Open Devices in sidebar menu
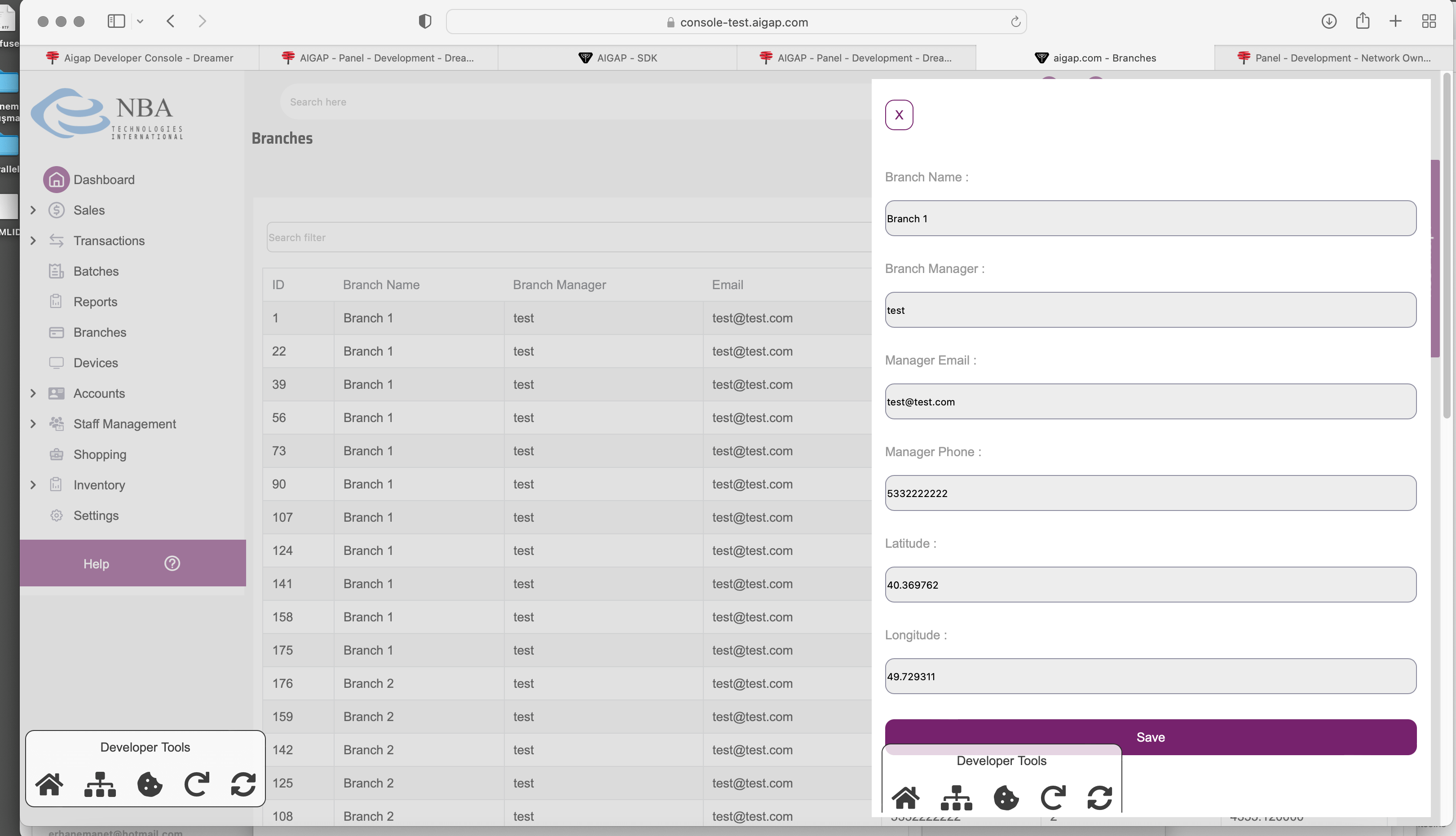 click(96, 363)
